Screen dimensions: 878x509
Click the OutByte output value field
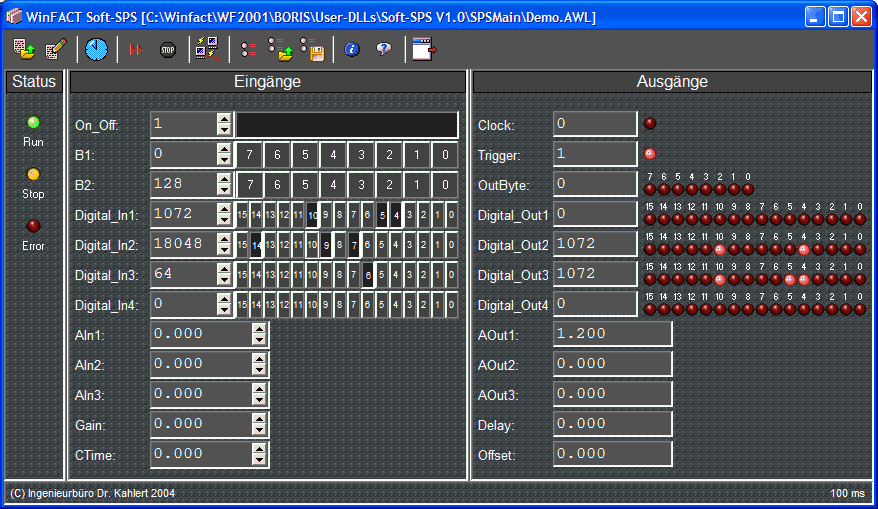(x=595, y=184)
